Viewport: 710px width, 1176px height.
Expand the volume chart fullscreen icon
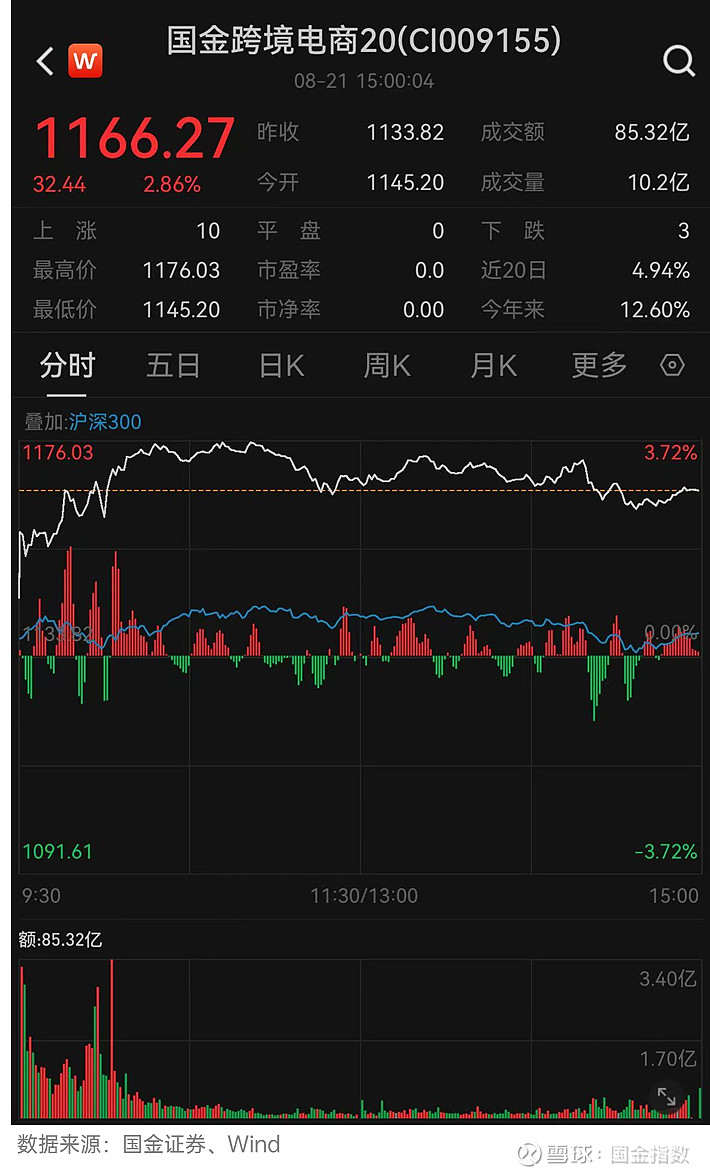coord(665,1096)
